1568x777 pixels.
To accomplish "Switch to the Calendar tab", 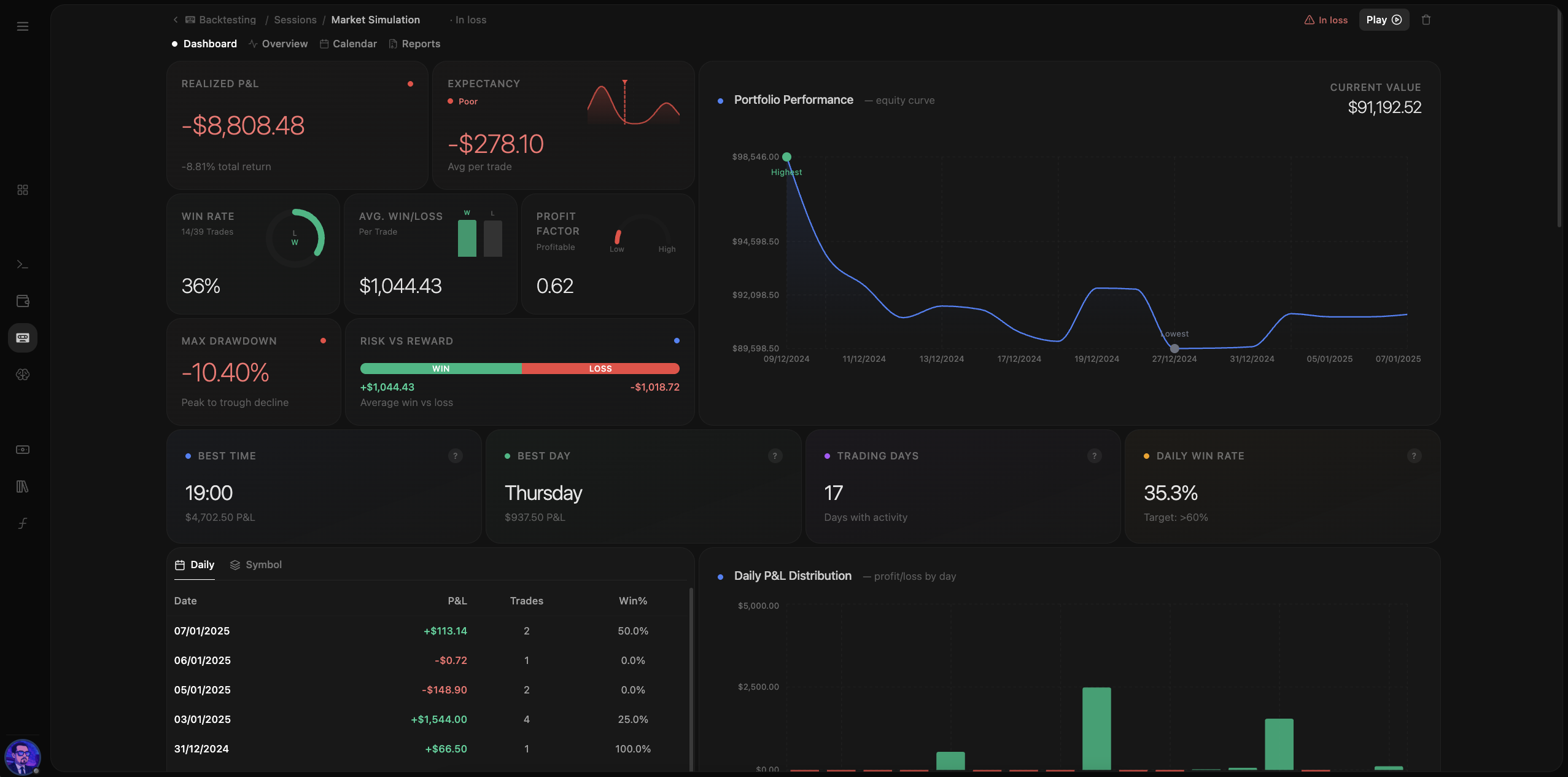I will click(348, 44).
